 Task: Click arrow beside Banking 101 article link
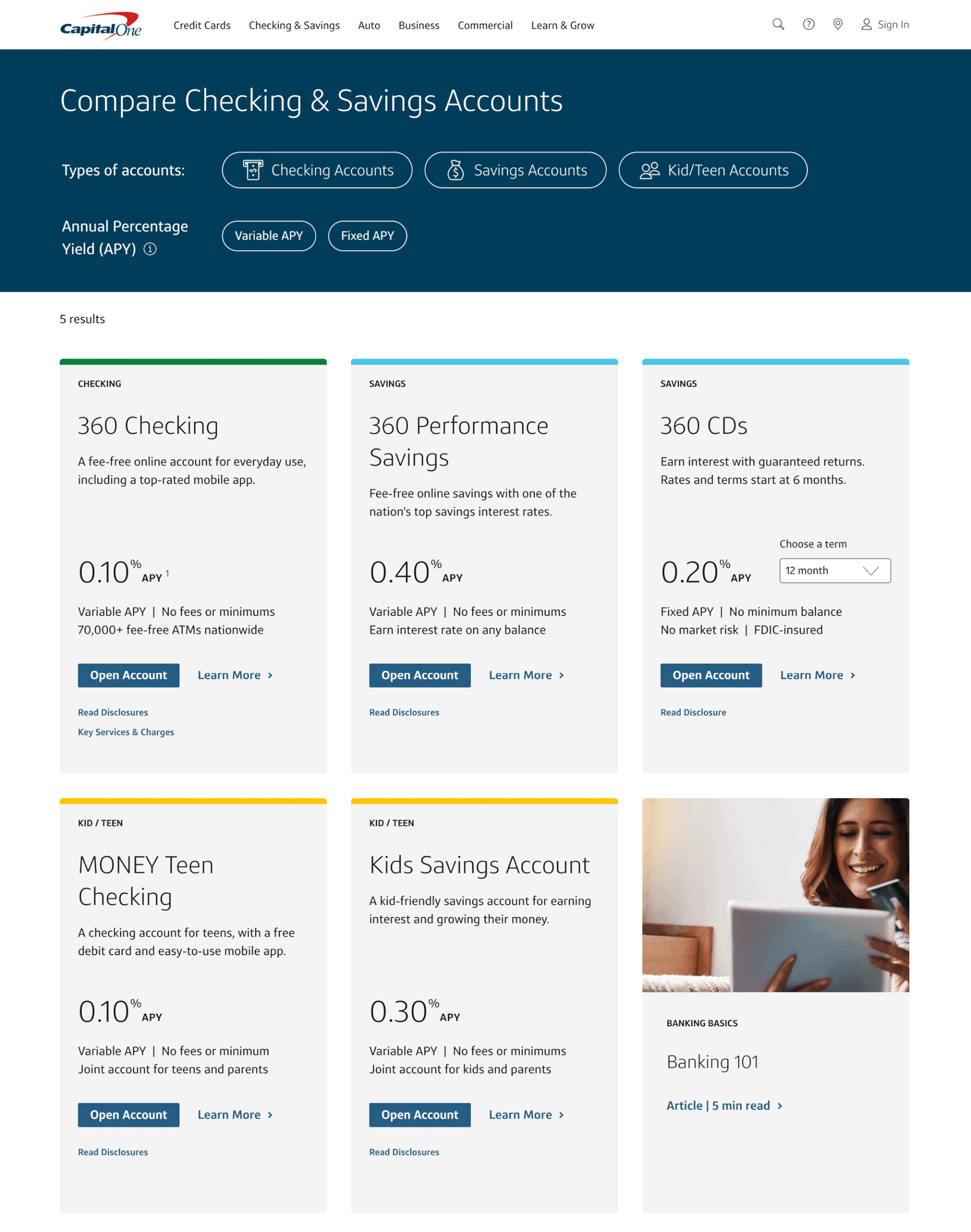click(780, 1106)
